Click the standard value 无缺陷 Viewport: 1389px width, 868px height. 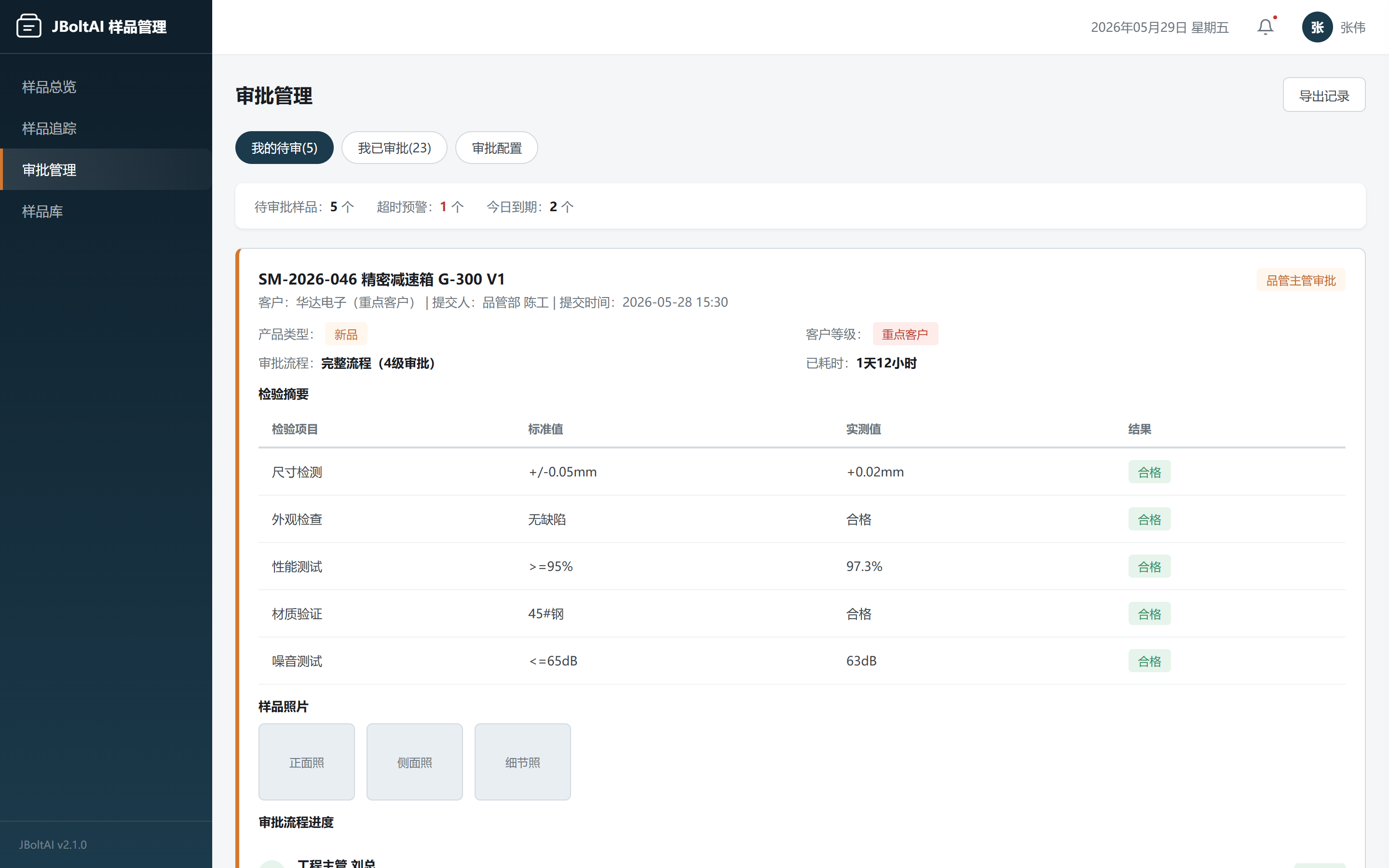(547, 519)
